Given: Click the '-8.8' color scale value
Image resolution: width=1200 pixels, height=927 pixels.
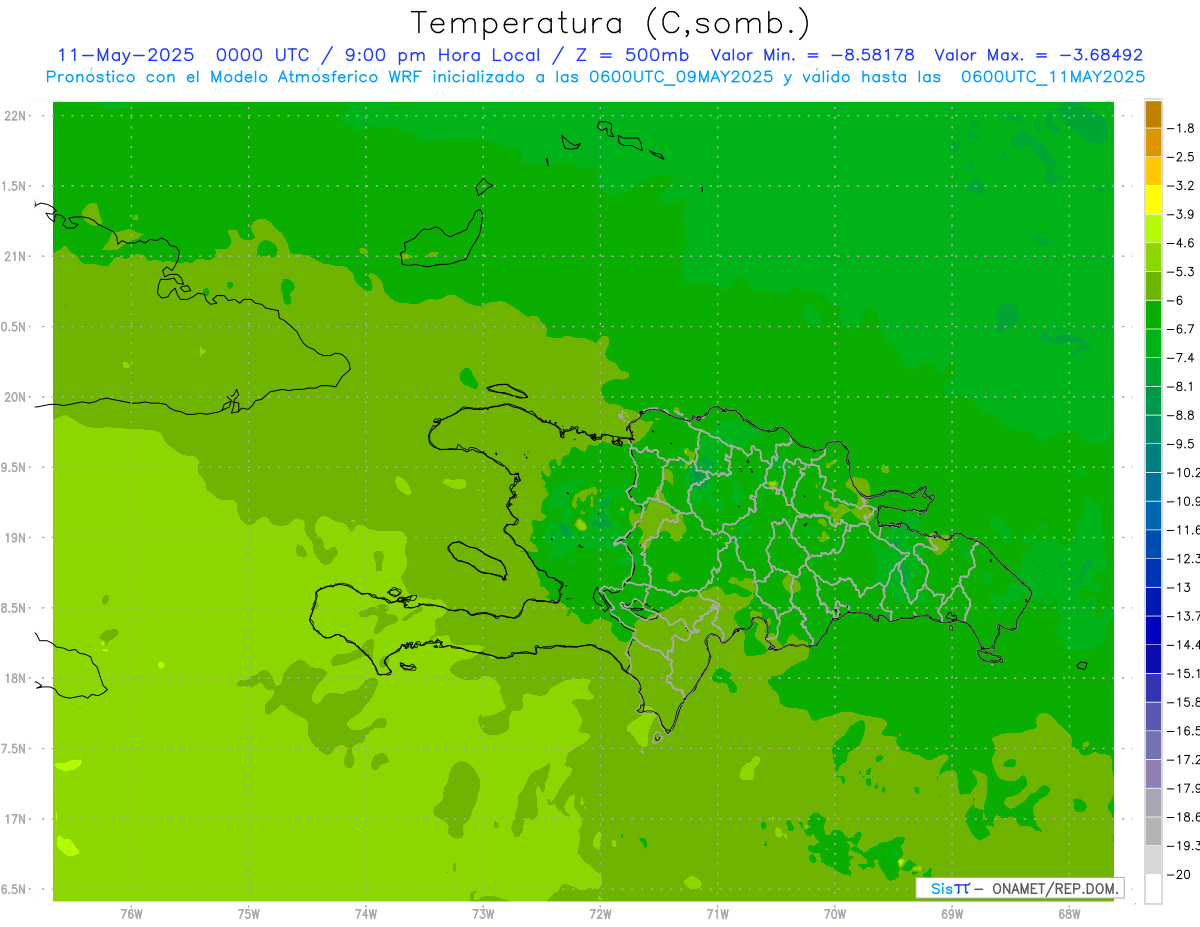Looking at the screenshot, I should point(1180,415).
